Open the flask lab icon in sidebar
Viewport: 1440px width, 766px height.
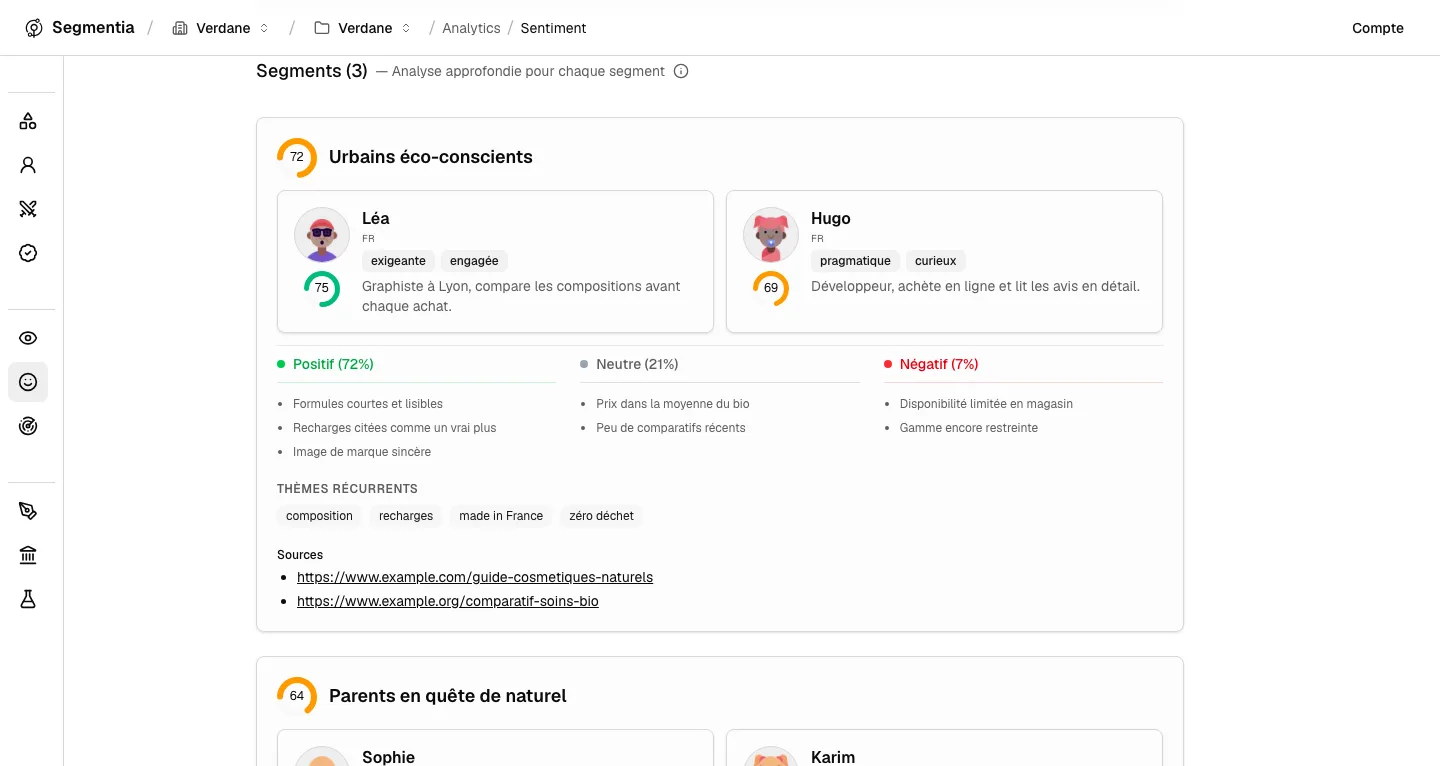pos(28,599)
